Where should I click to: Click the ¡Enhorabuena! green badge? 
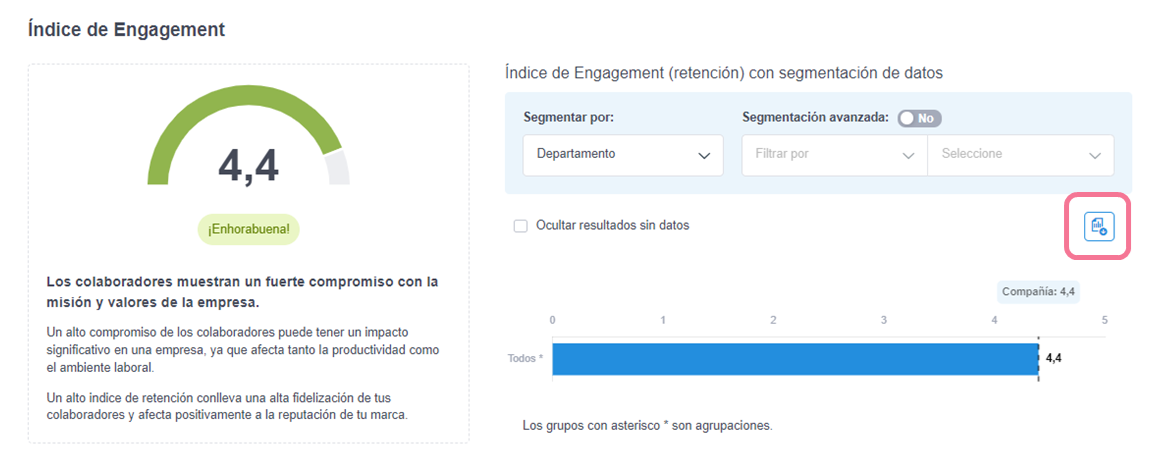click(x=248, y=229)
